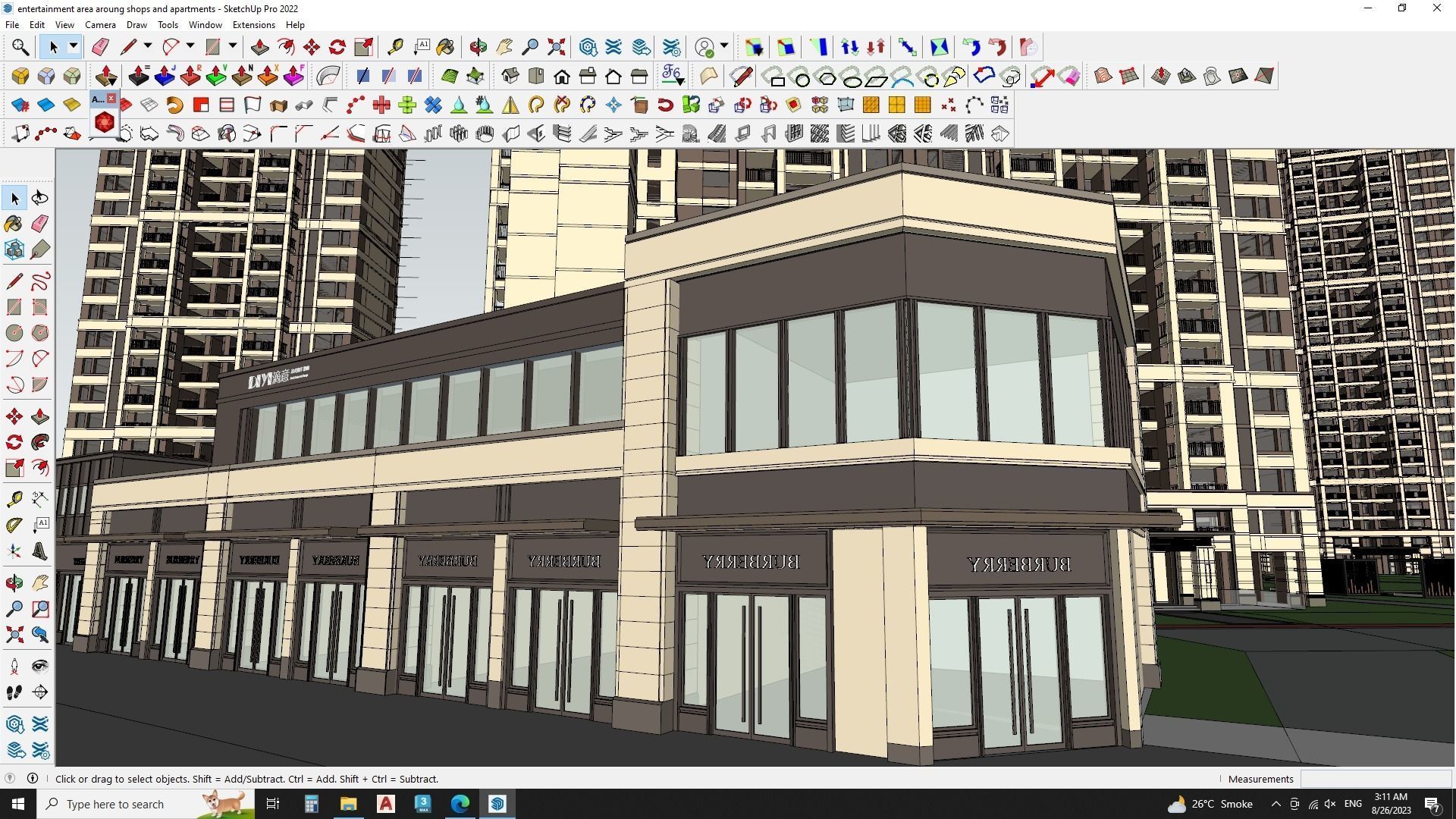Open the account sign-in dropdown arrow

tap(724, 47)
